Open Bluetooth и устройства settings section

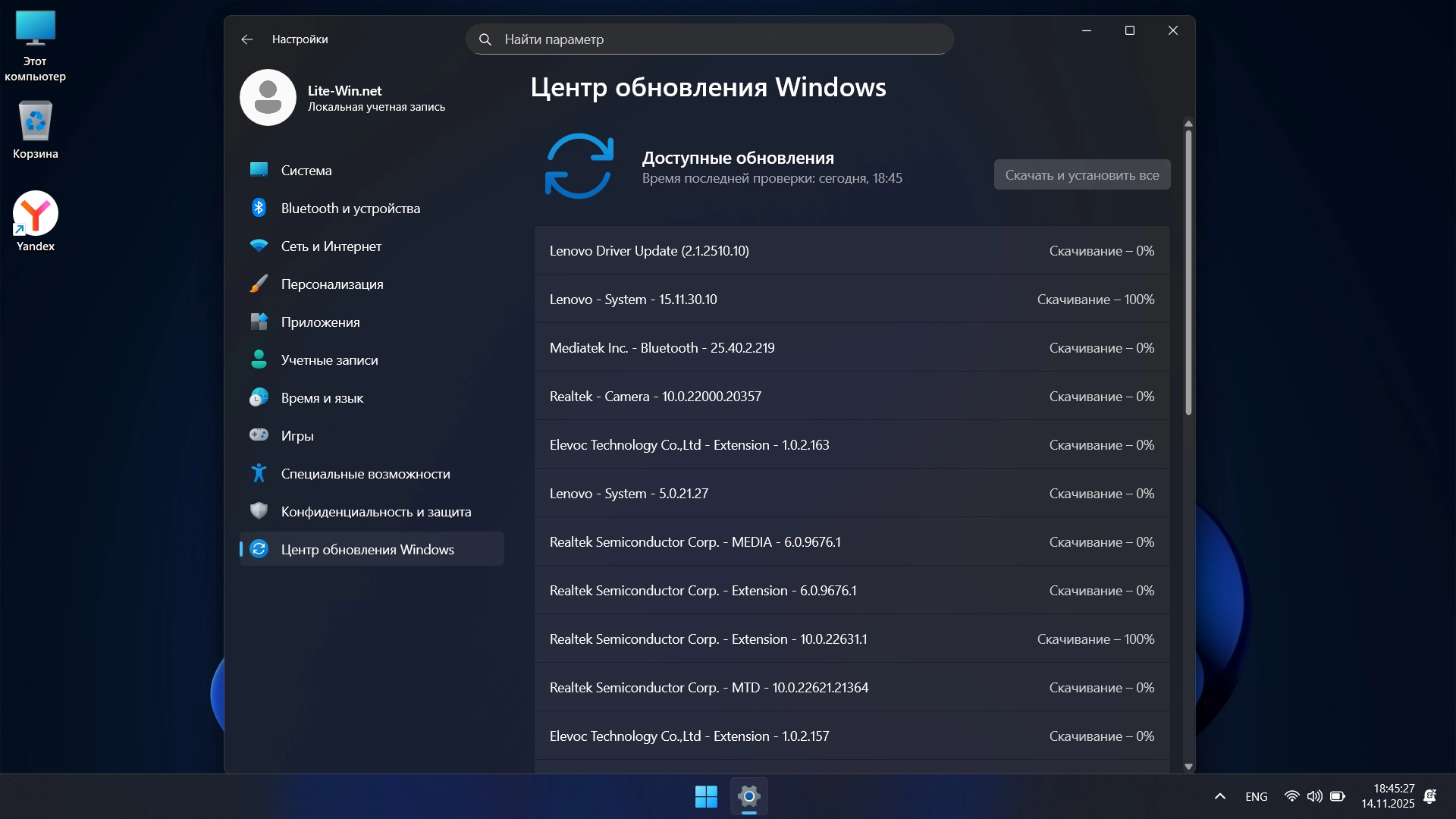350,209
